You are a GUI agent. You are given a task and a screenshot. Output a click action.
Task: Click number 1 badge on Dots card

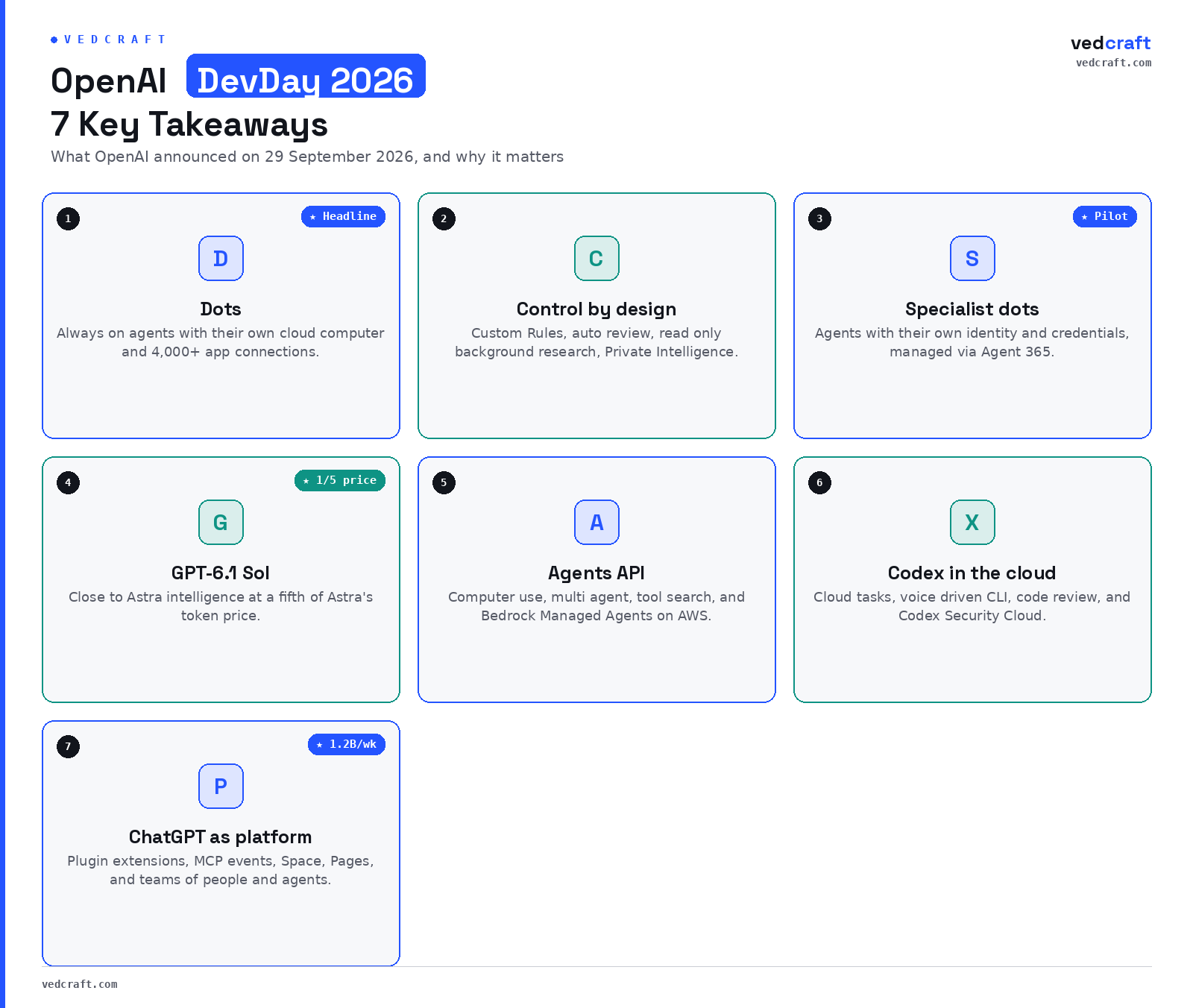click(x=68, y=218)
